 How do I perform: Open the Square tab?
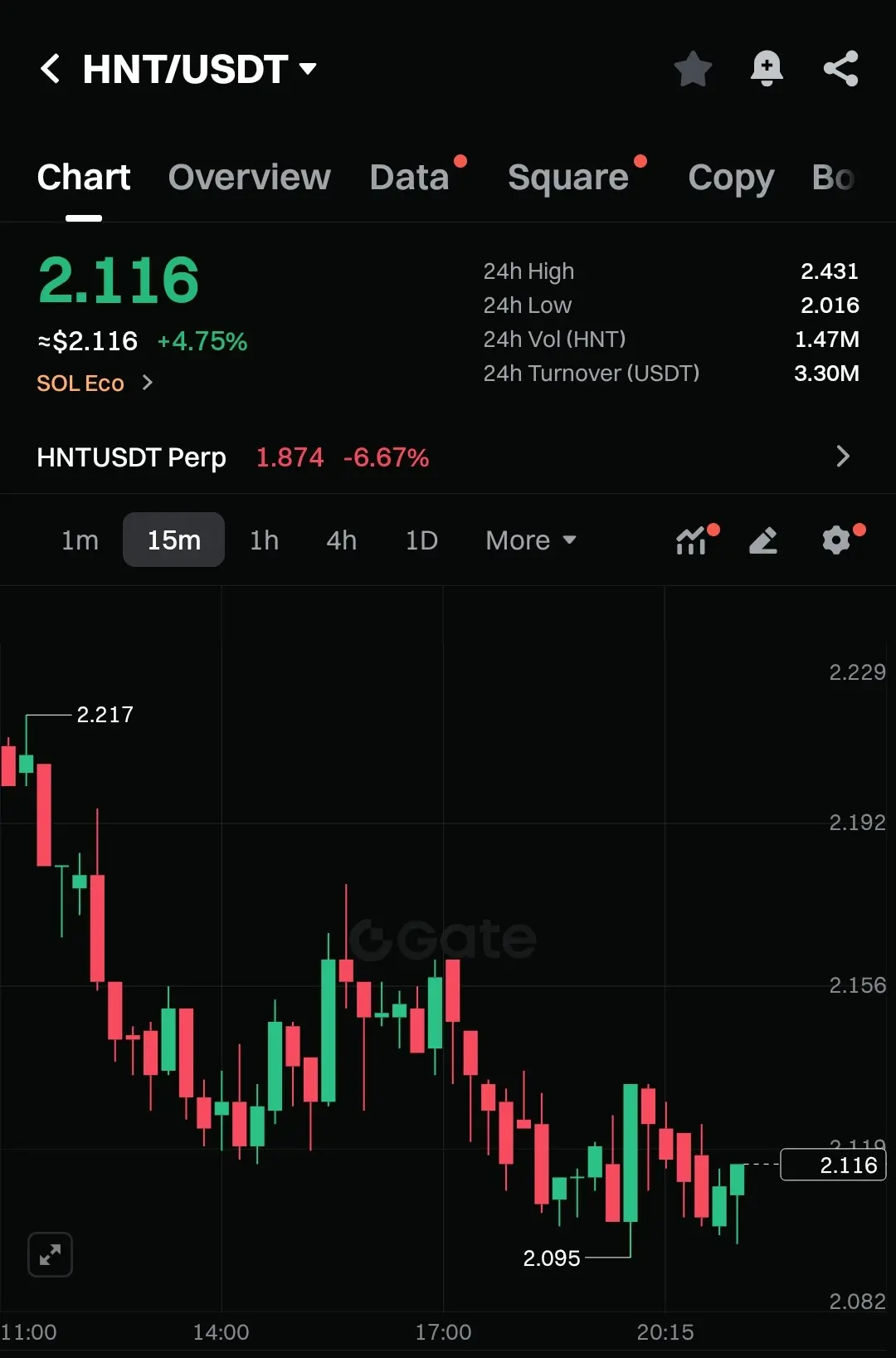pyautogui.click(x=568, y=177)
